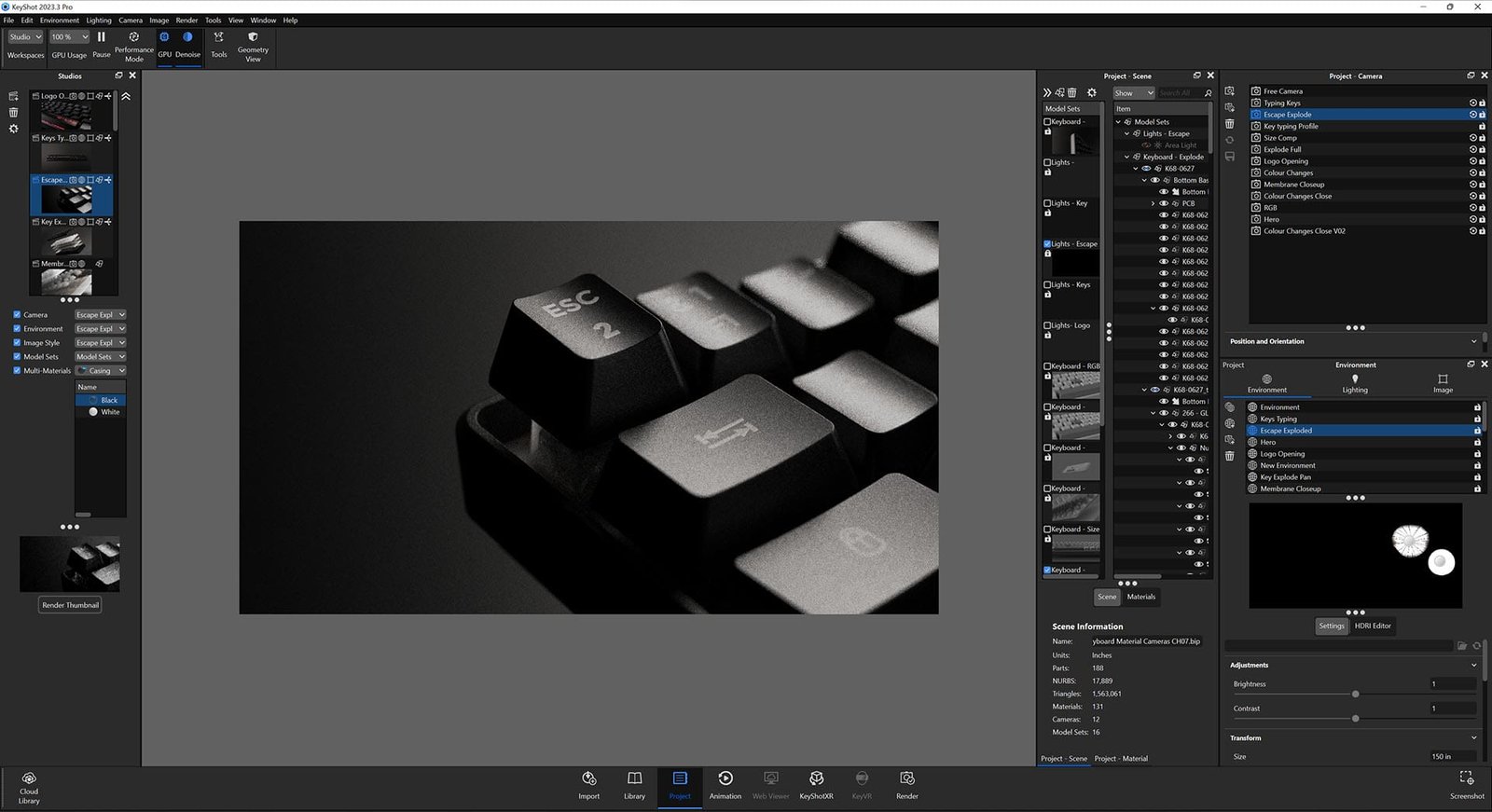Click the Import icon
1492x812 pixels.
589,785
